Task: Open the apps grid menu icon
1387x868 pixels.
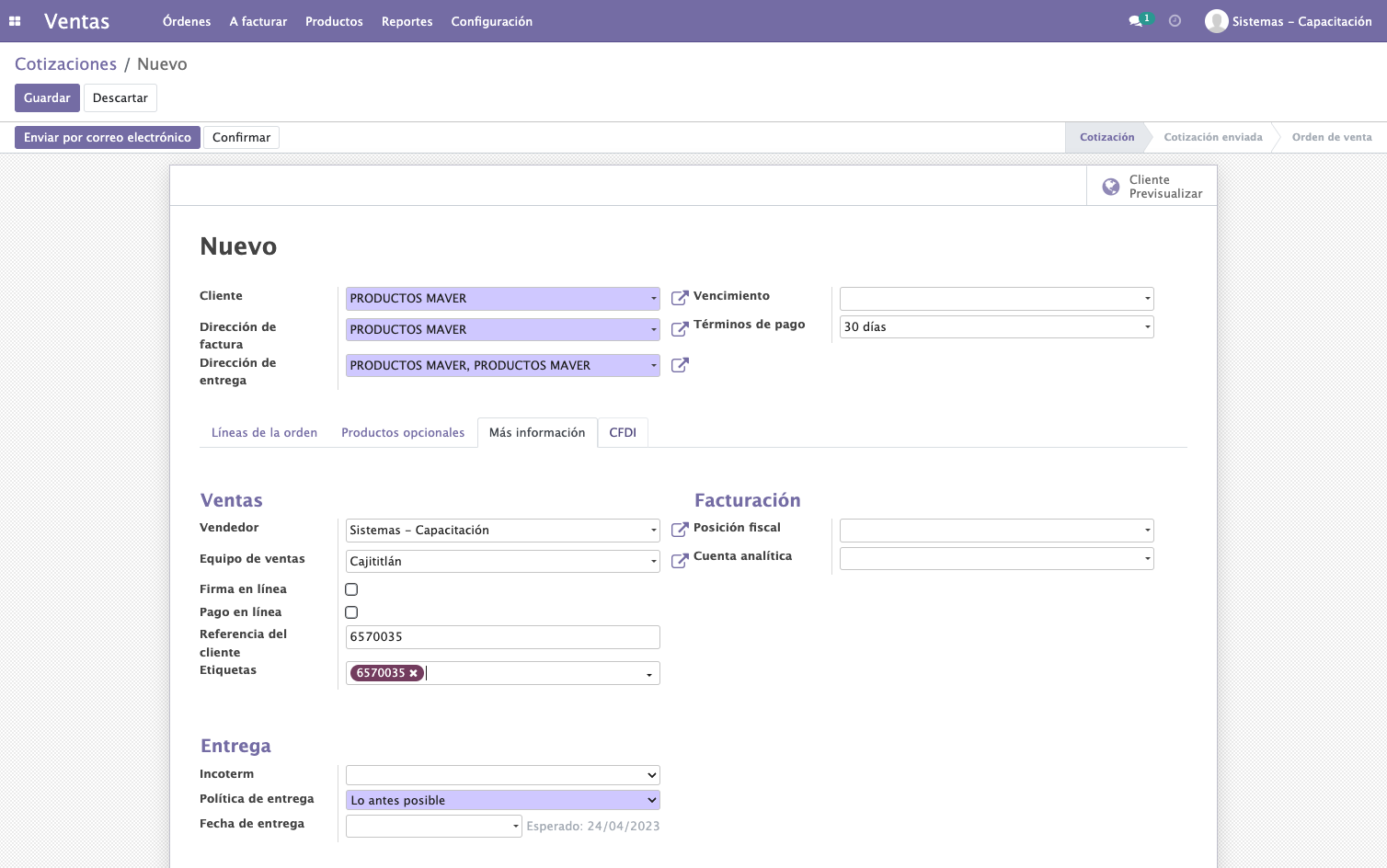Action: coord(15,21)
